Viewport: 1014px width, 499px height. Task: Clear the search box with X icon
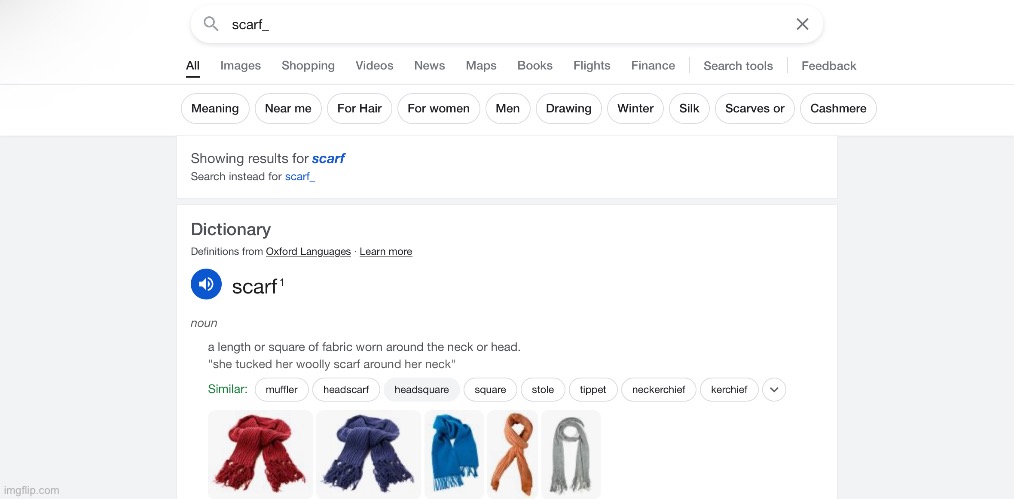(803, 25)
